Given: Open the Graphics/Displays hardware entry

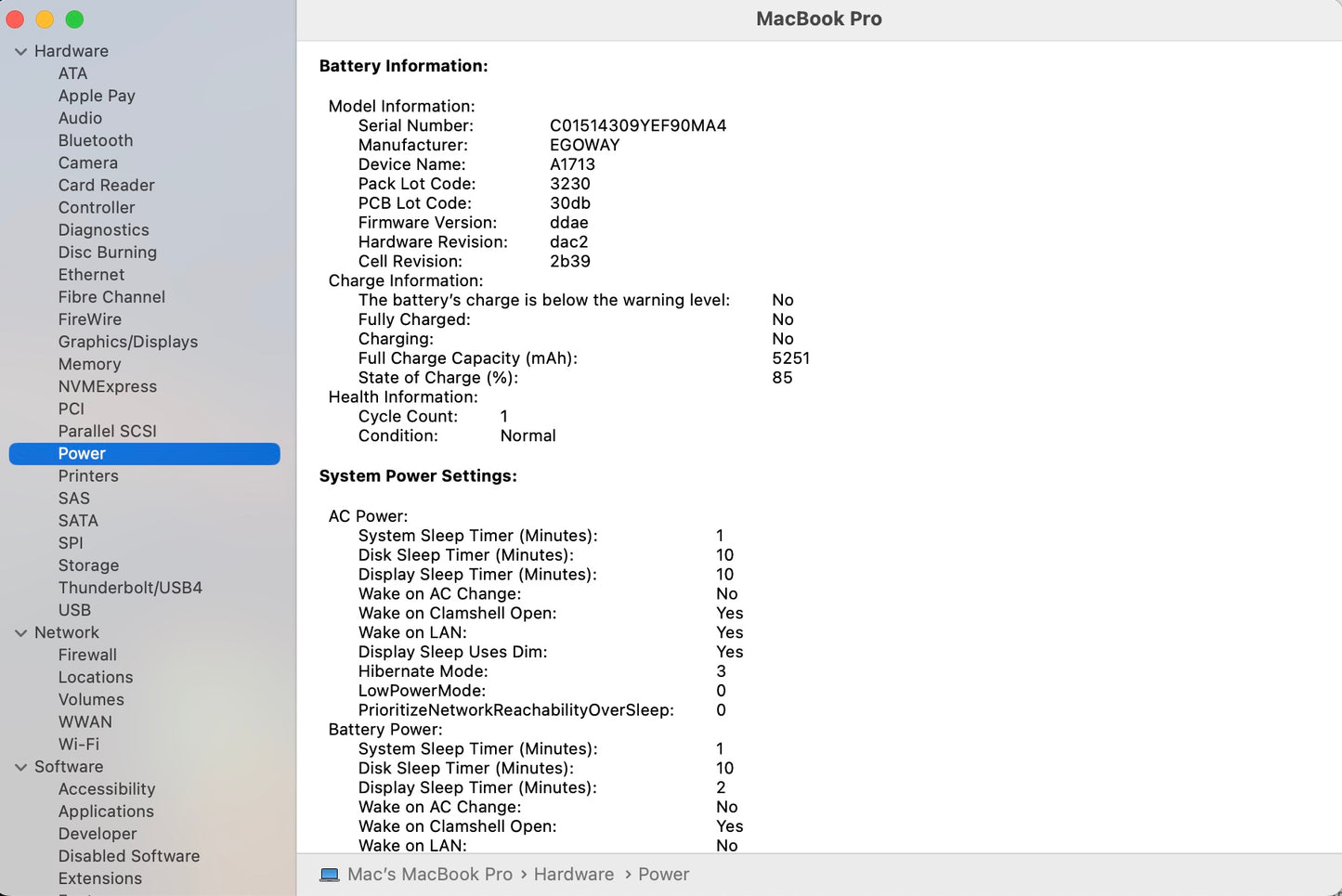Looking at the screenshot, I should coord(127,342).
